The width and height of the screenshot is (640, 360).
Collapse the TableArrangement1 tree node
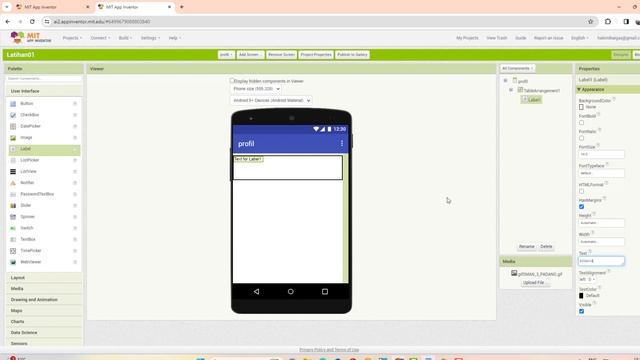[x=511, y=90]
